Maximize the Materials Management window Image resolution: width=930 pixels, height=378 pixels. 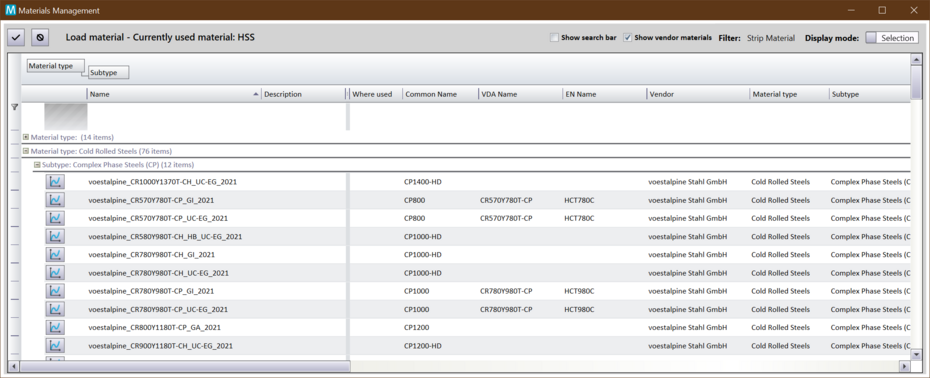882,10
